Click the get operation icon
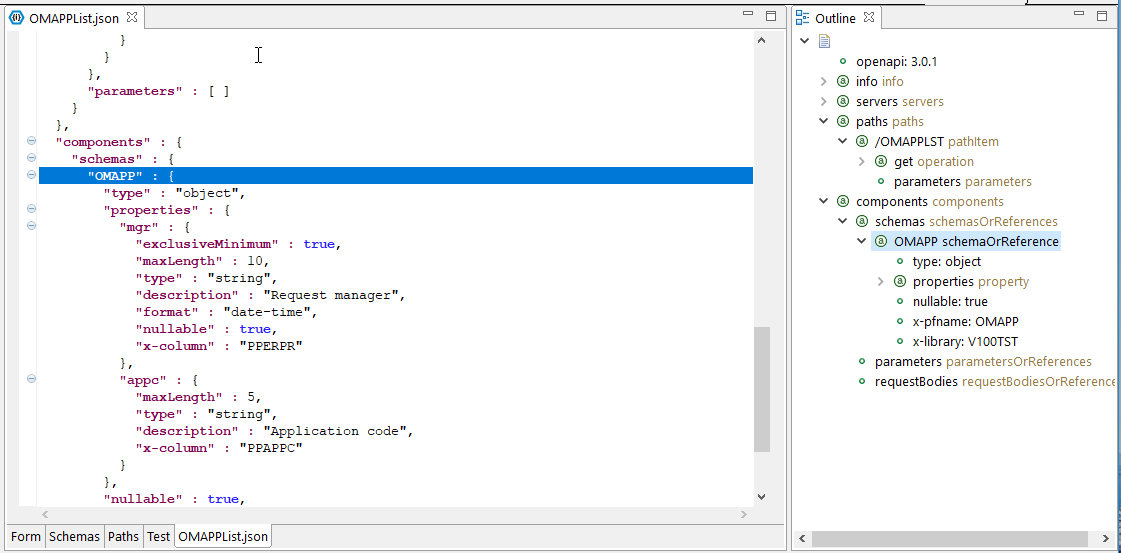 click(x=881, y=161)
